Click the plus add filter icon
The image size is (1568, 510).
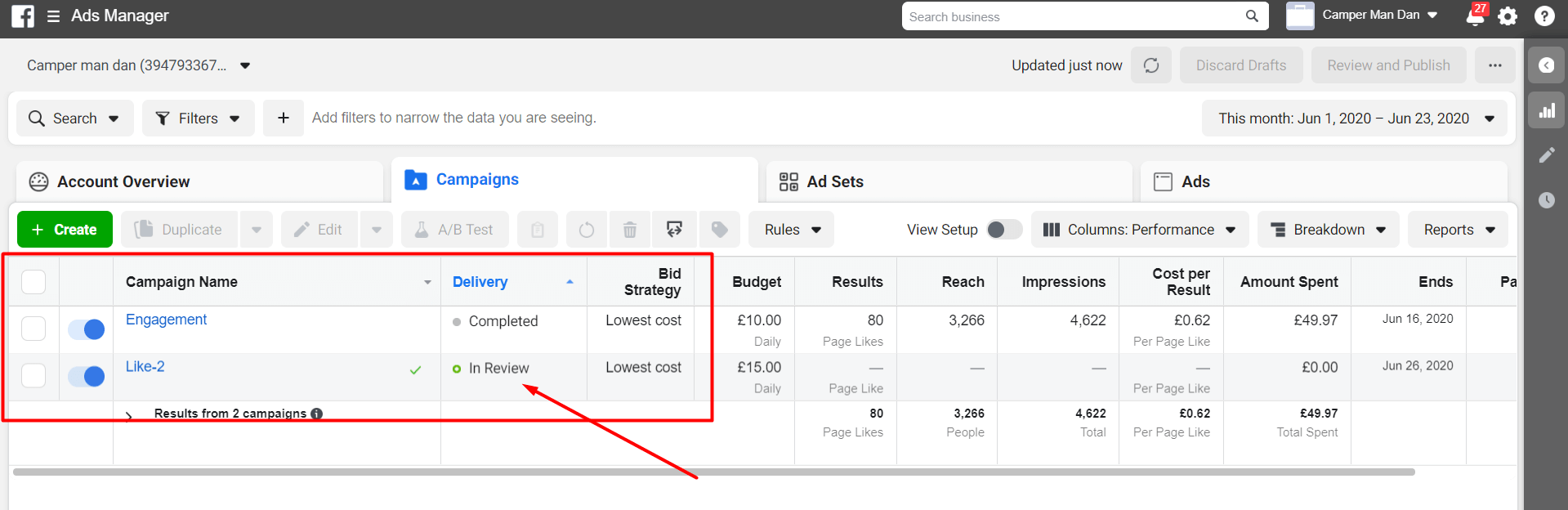pyautogui.click(x=284, y=119)
